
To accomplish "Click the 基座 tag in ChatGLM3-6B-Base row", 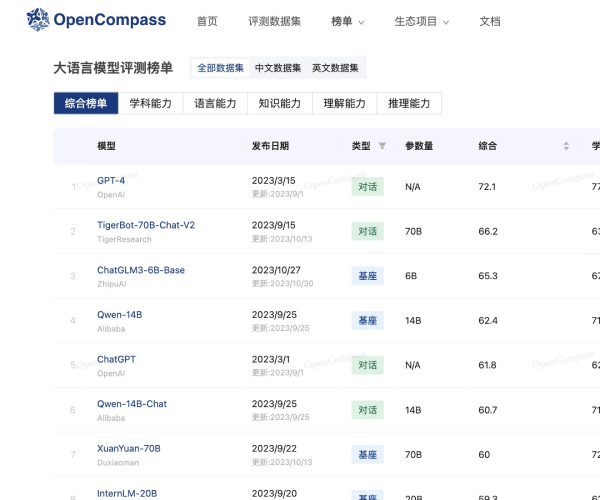I will pos(367,276).
